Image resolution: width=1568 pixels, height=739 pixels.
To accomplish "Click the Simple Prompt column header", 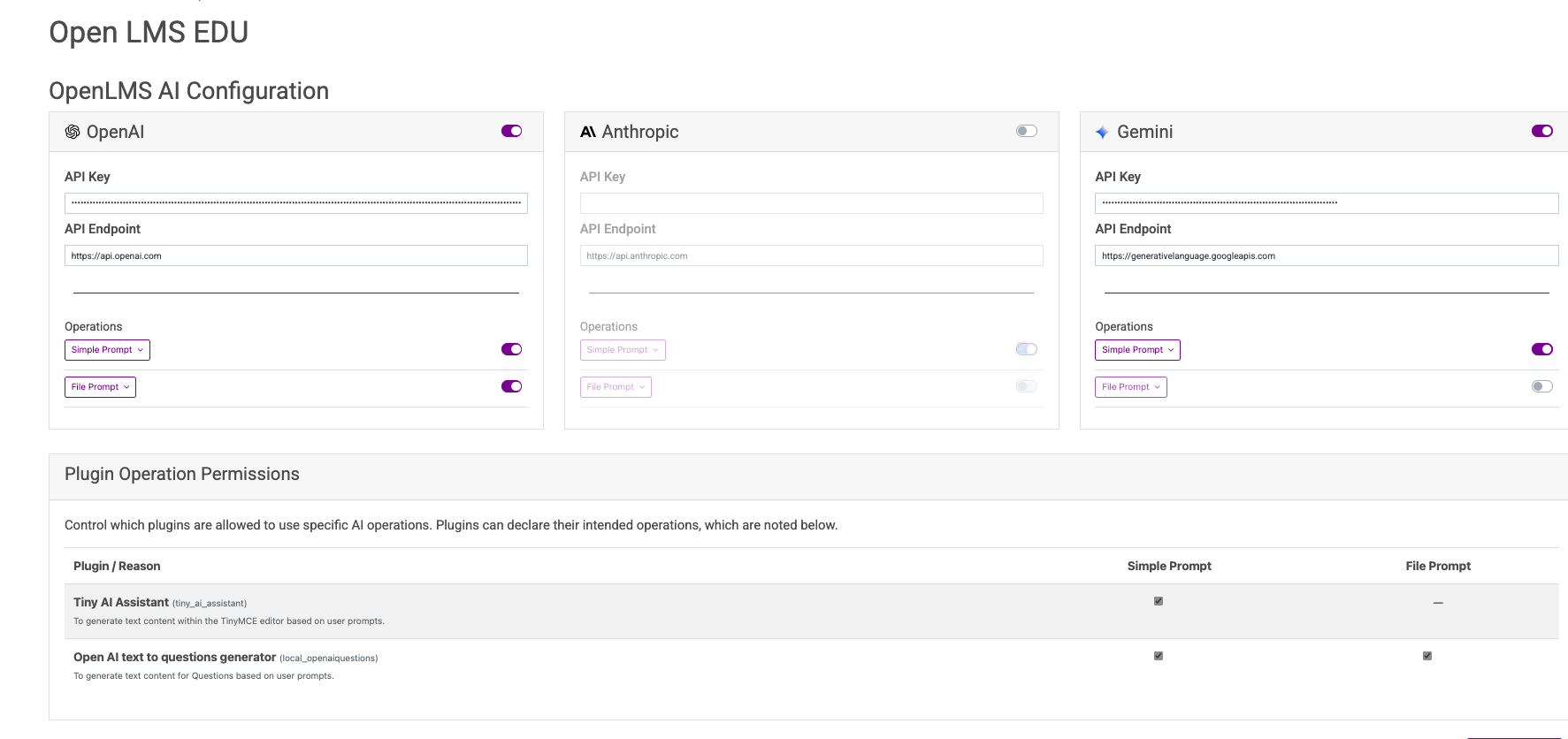I will pos(1169,566).
